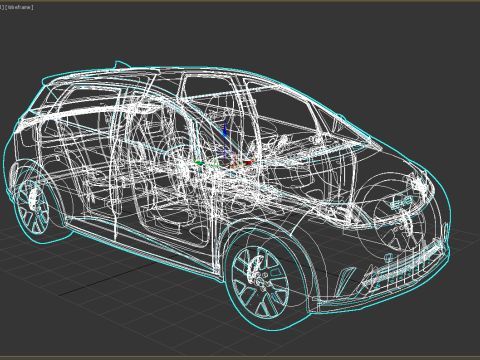This screenshot has height=360, width=480.
Task: Click the green Y-axis arrowhead of gizmo
Action: [x=198, y=163]
